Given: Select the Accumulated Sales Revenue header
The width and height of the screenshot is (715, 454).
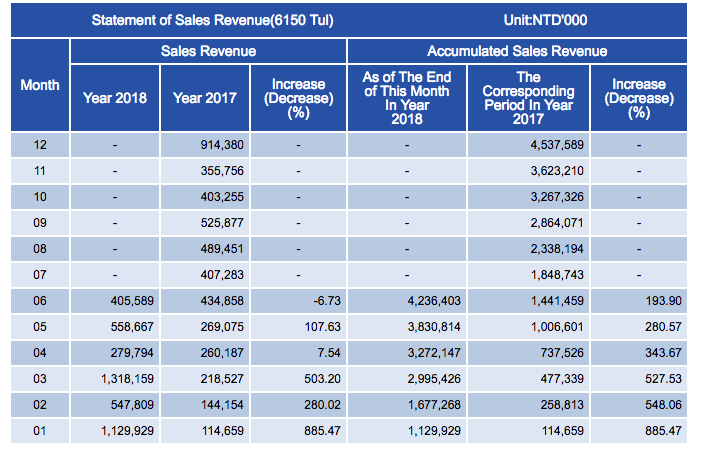Looking at the screenshot, I should click(x=517, y=51).
